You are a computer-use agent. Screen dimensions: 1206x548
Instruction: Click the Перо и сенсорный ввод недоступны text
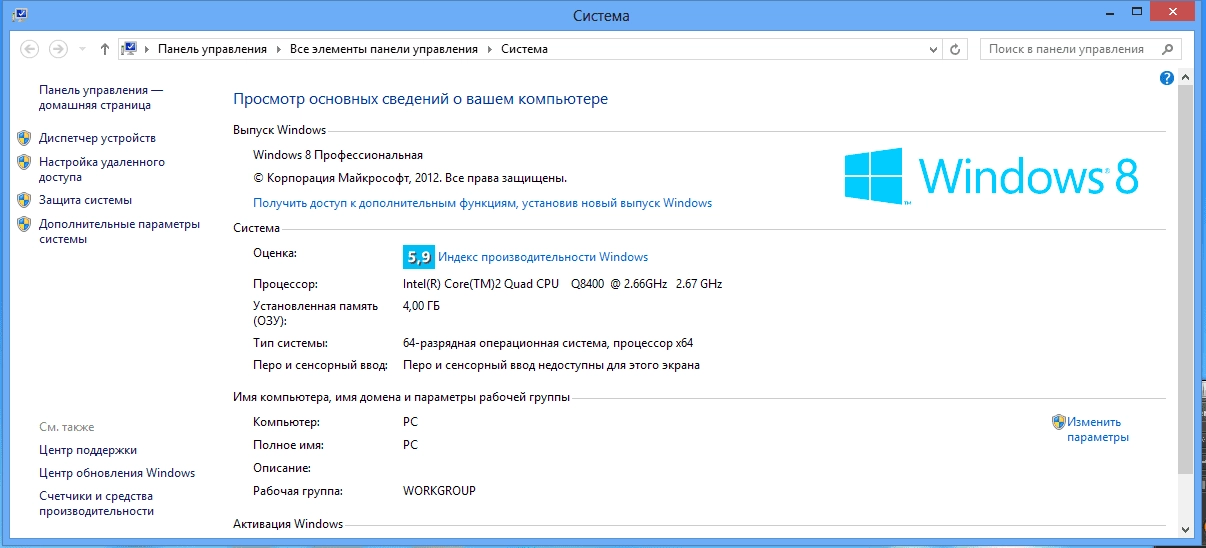551,365
